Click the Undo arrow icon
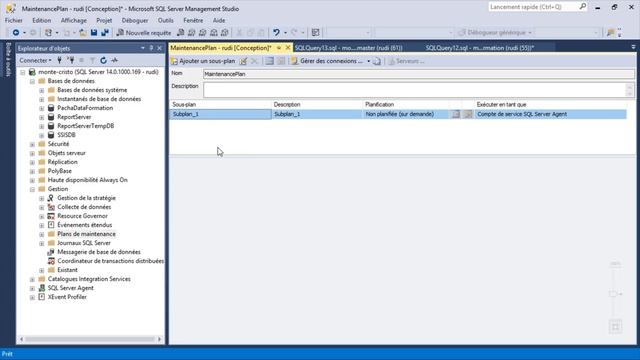 point(276,32)
